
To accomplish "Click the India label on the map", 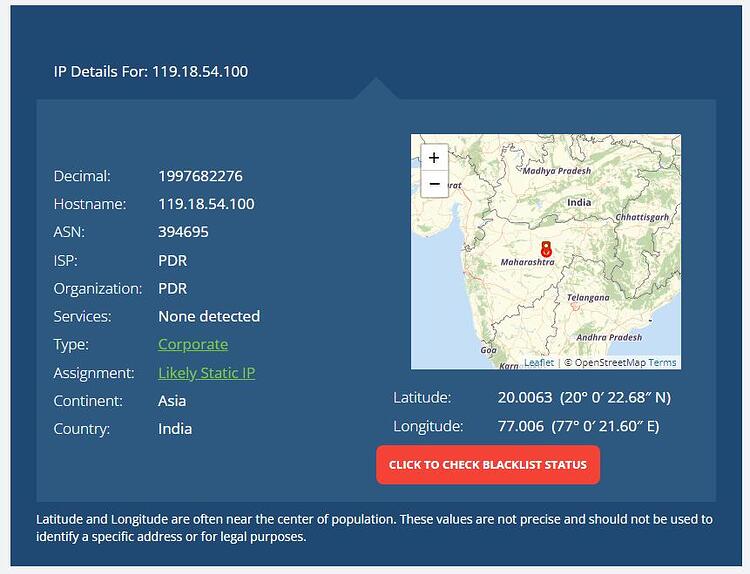I will (x=579, y=202).
